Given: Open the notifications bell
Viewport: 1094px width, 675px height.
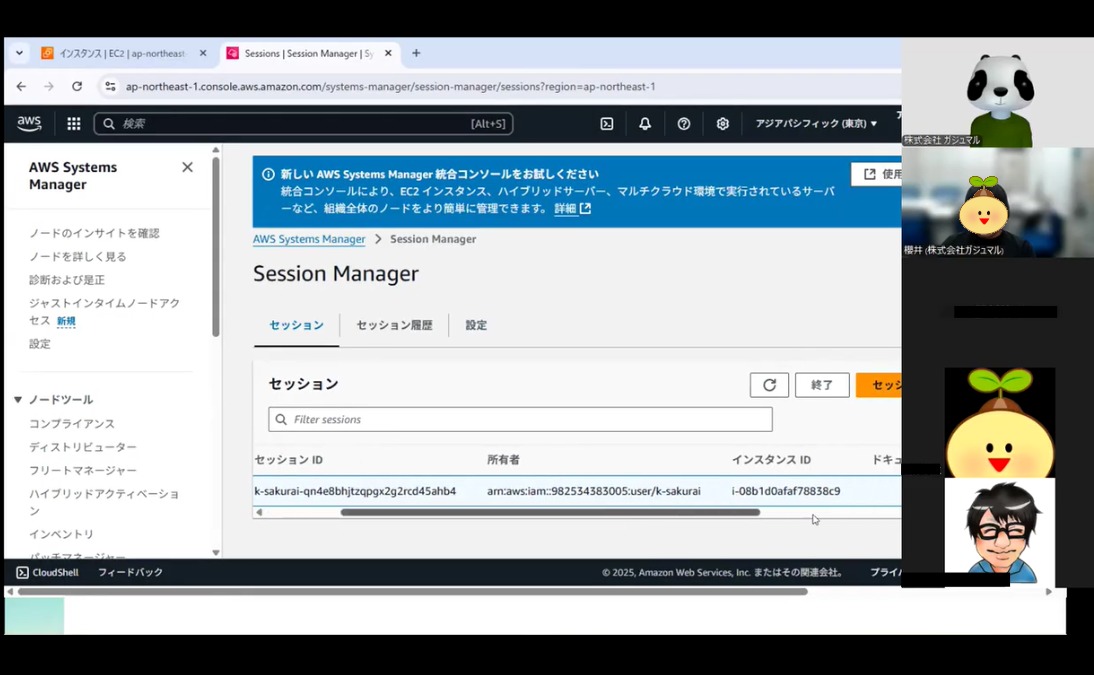Looking at the screenshot, I should 645,124.
